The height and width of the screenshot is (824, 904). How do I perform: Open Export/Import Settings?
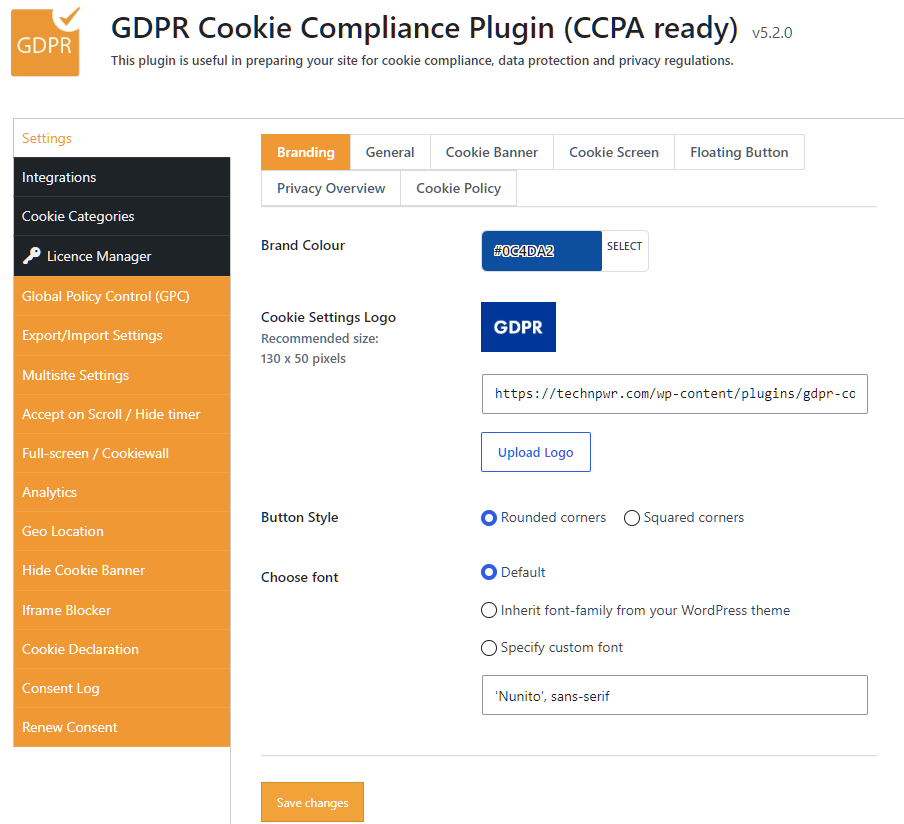pos(122,335)
